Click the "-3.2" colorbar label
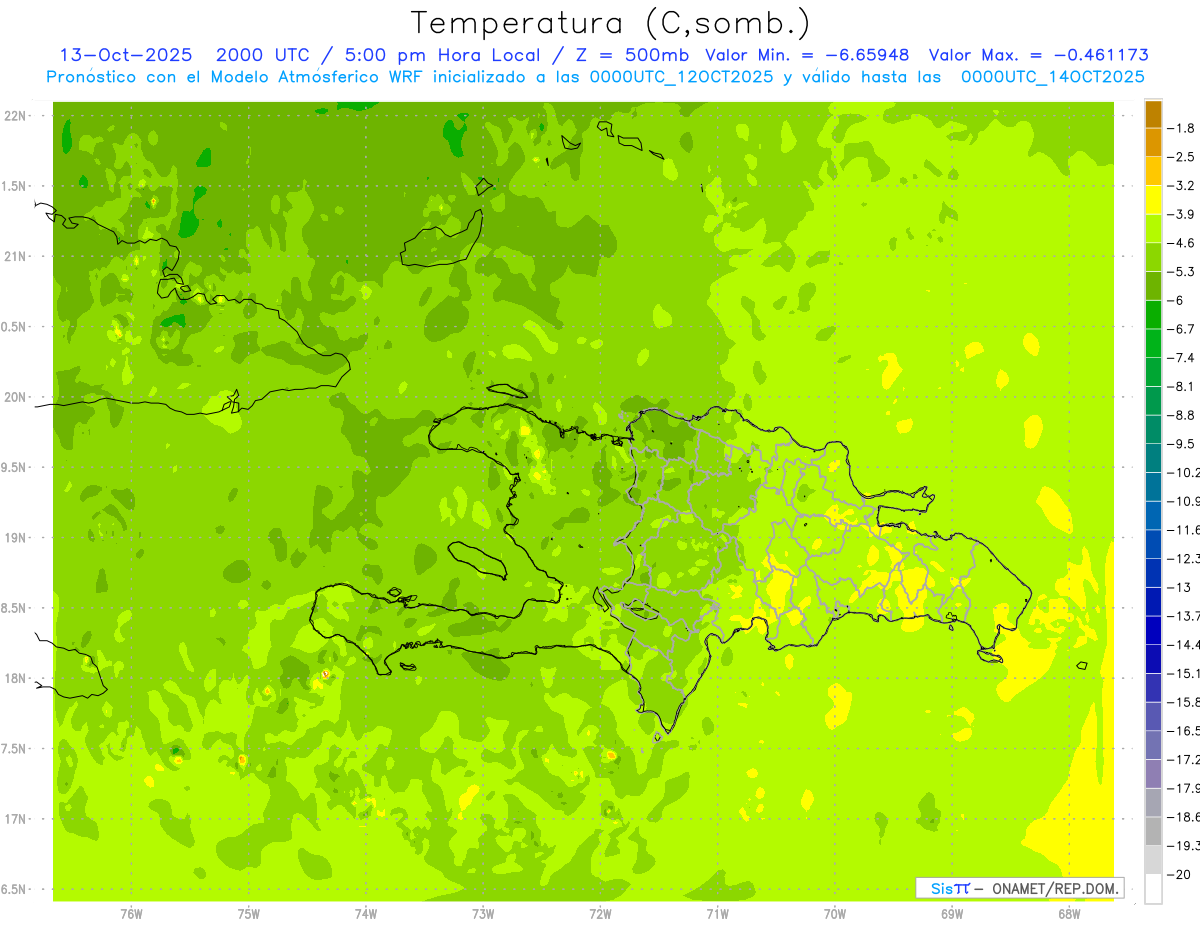Image resolution: width=1200 pixels, height=927 pixels. coord(1183,186)
